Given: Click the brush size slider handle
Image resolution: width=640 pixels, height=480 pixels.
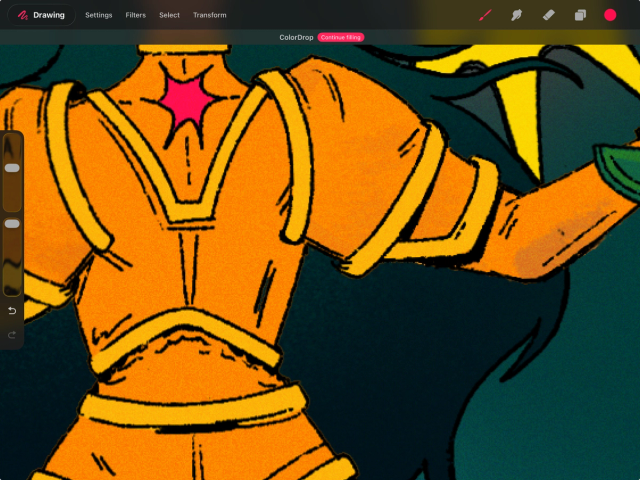Looking at the screenshot, I should click(x=12, y=168).
